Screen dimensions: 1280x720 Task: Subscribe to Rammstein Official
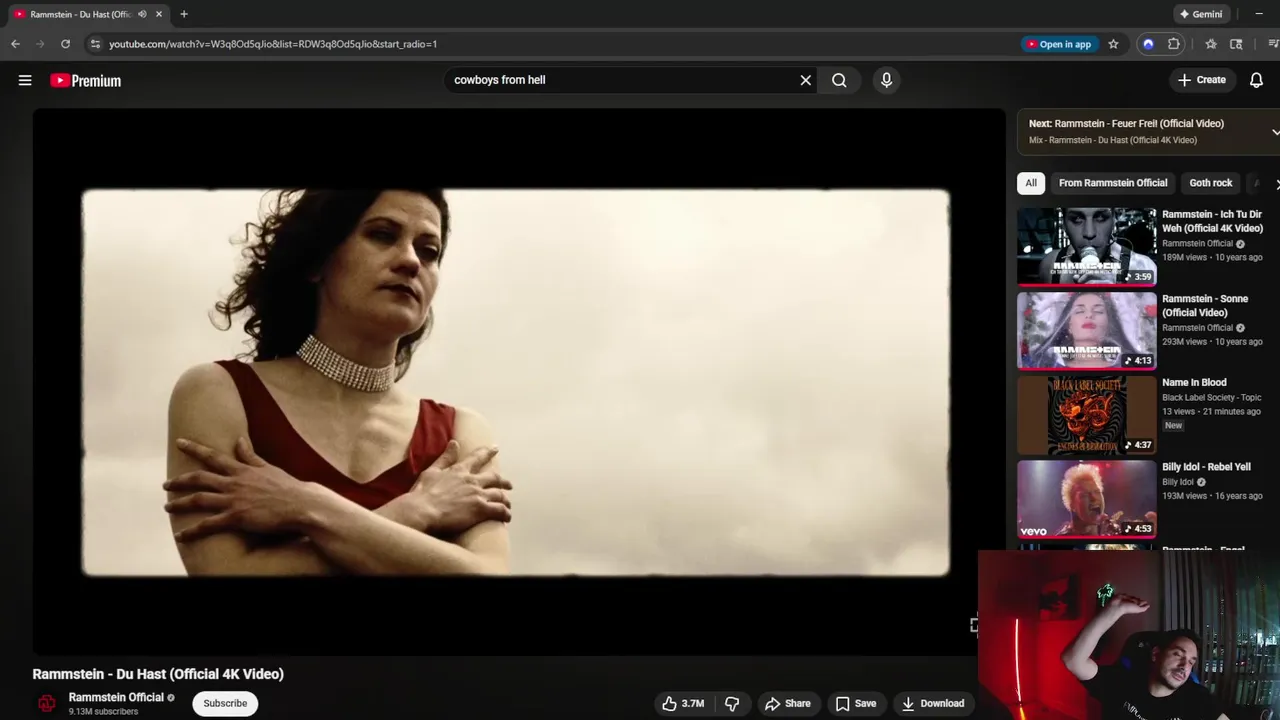(x=225, y=703)
